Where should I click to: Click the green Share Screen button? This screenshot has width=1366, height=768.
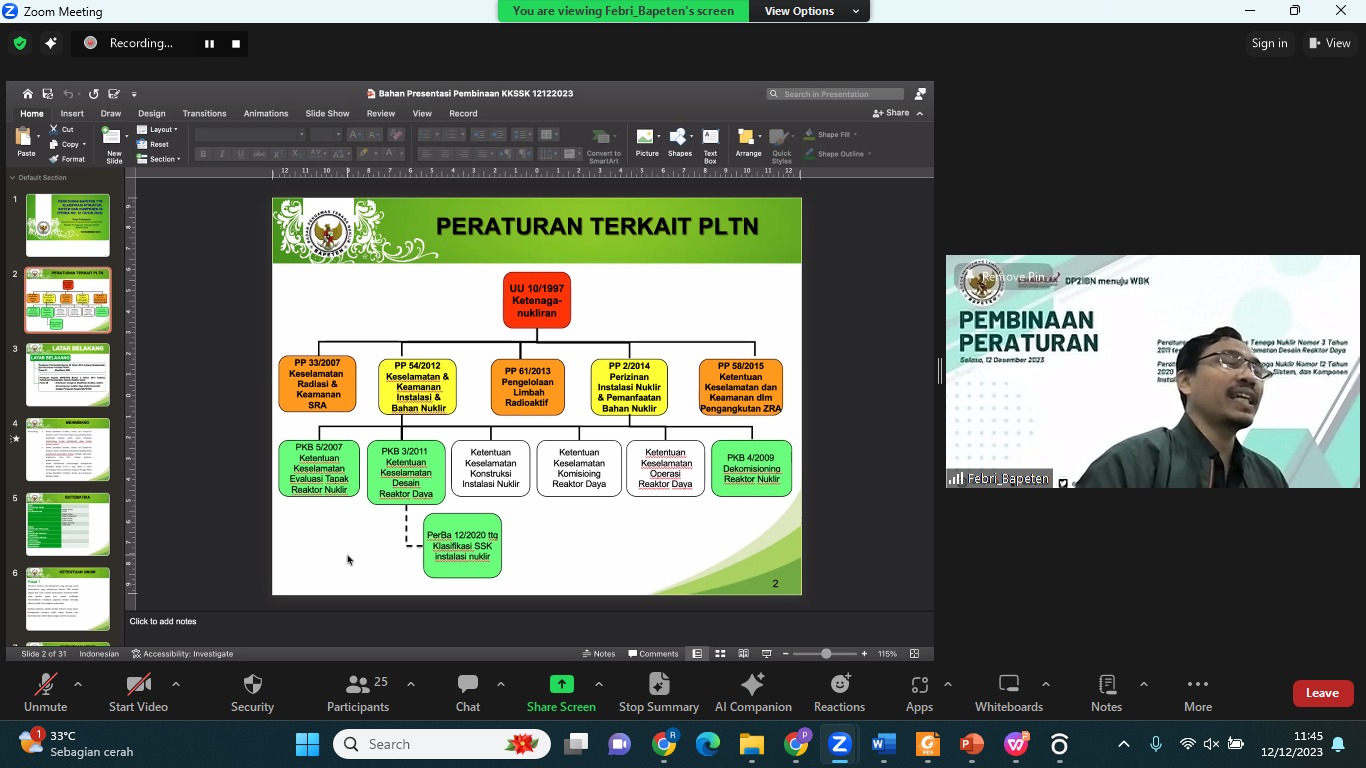[x=561, y=693]
